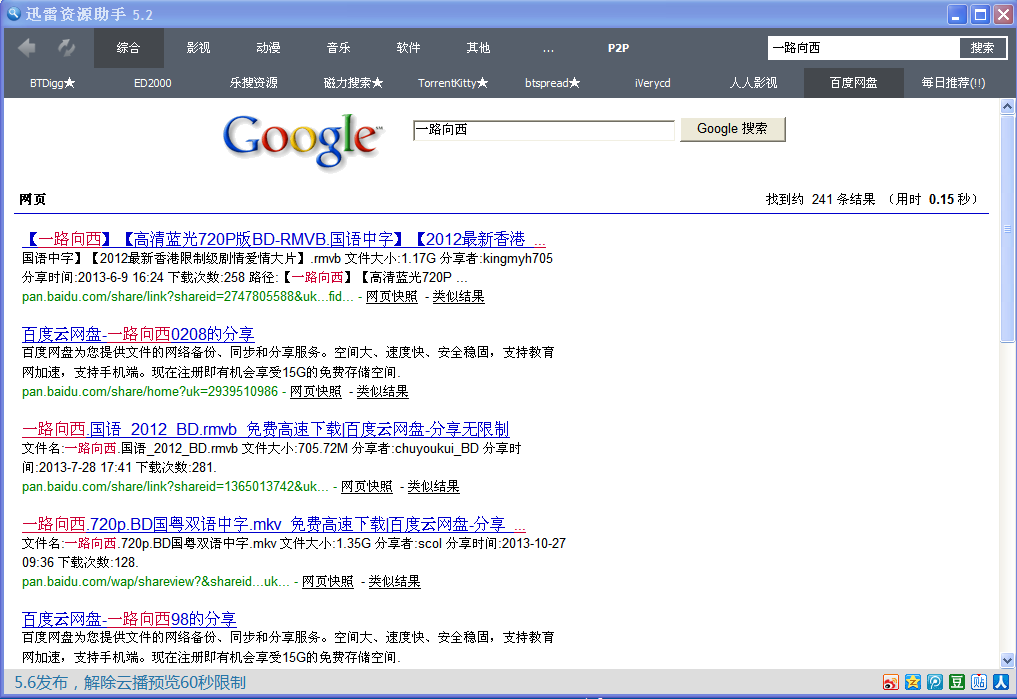Click the 网页 heading label

(x=32, y=199)
